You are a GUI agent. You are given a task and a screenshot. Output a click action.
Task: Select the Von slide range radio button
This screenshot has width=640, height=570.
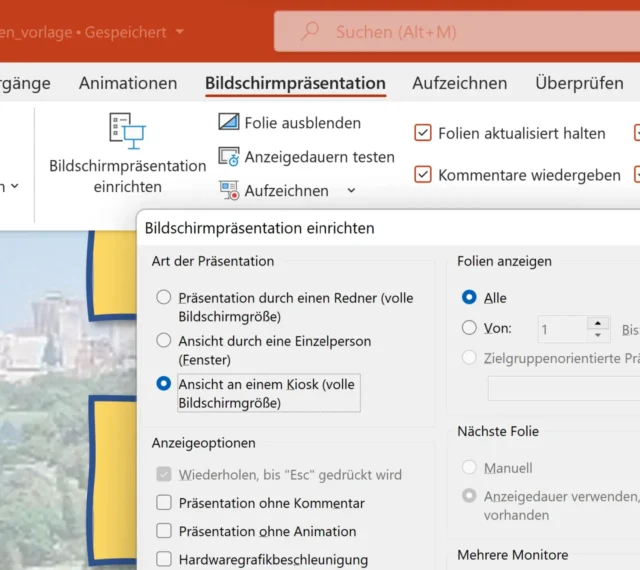point(469,328)
